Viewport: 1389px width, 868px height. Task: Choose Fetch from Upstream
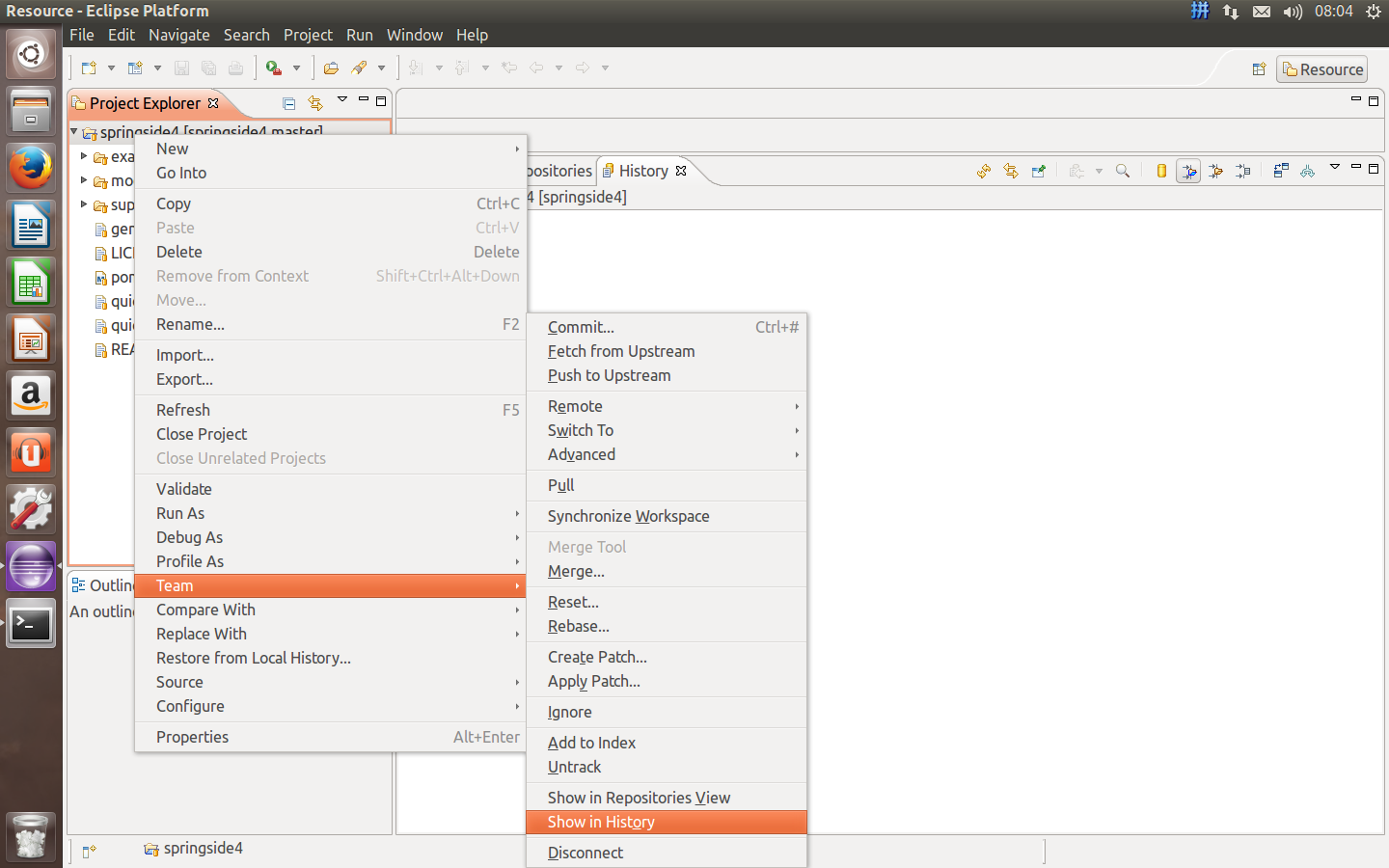click(667, 351)
